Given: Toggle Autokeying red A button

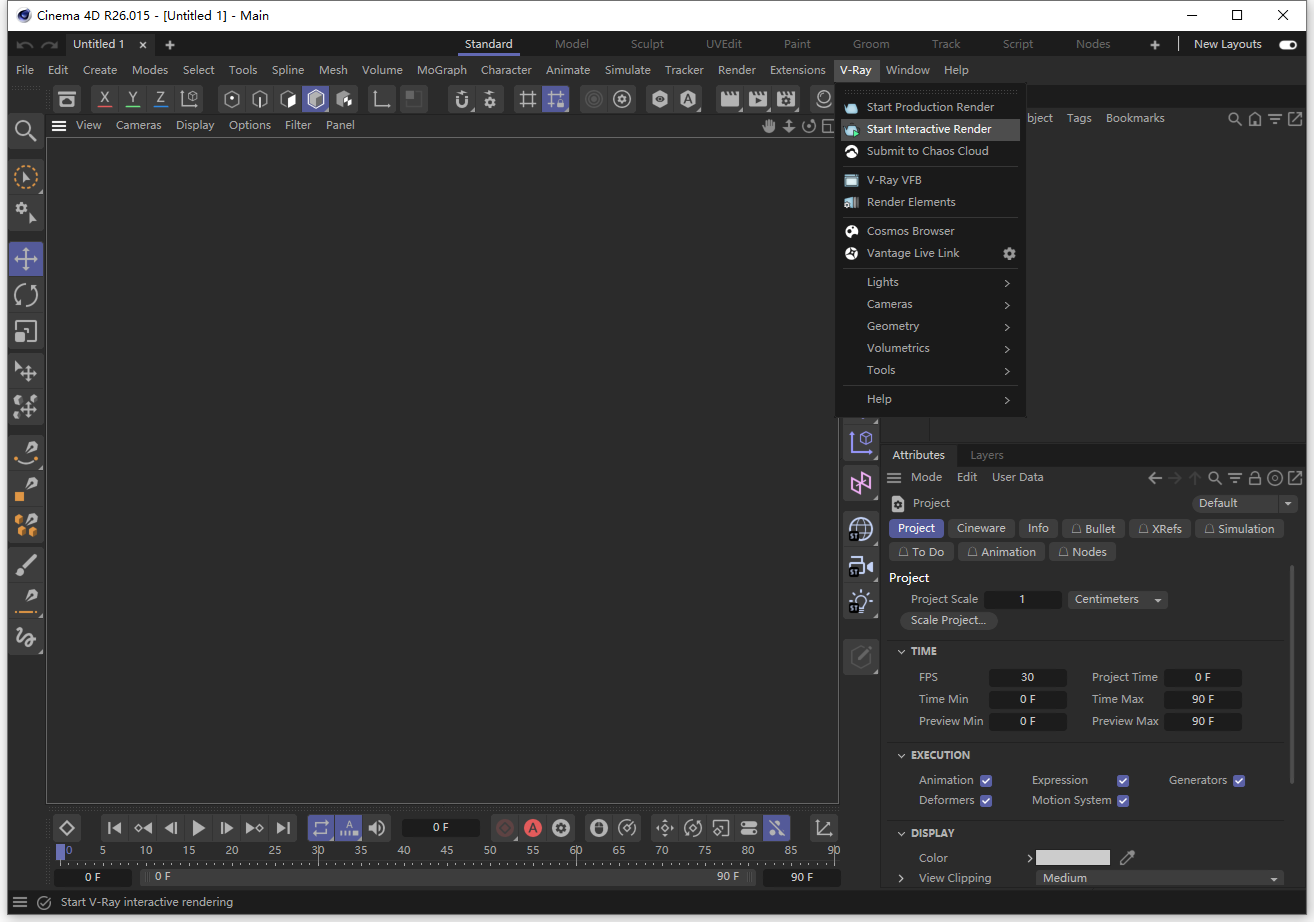Looking at the screenshot, I should (x=533, y=828).
